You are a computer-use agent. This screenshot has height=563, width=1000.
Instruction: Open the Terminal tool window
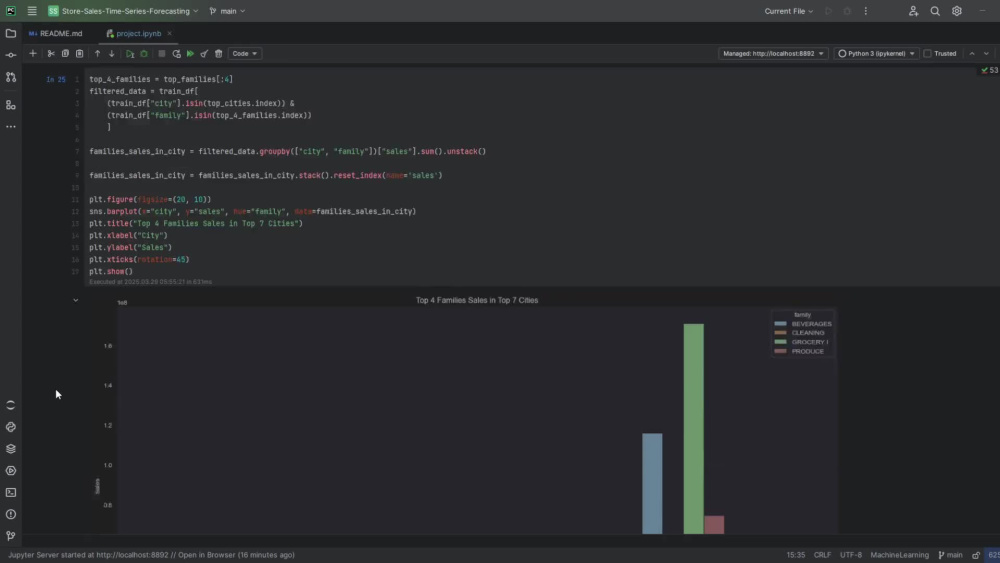point(11,492)
